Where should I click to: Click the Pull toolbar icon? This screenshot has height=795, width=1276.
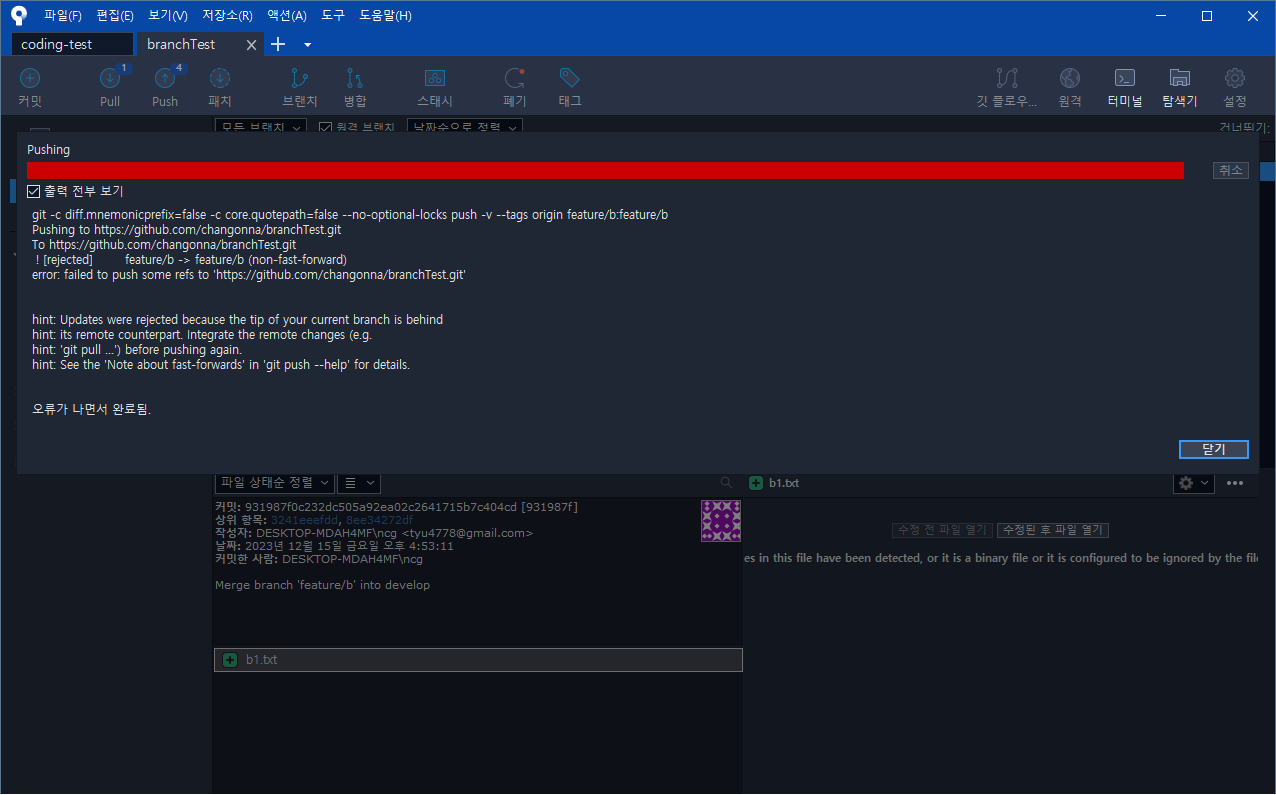(110, 78)
